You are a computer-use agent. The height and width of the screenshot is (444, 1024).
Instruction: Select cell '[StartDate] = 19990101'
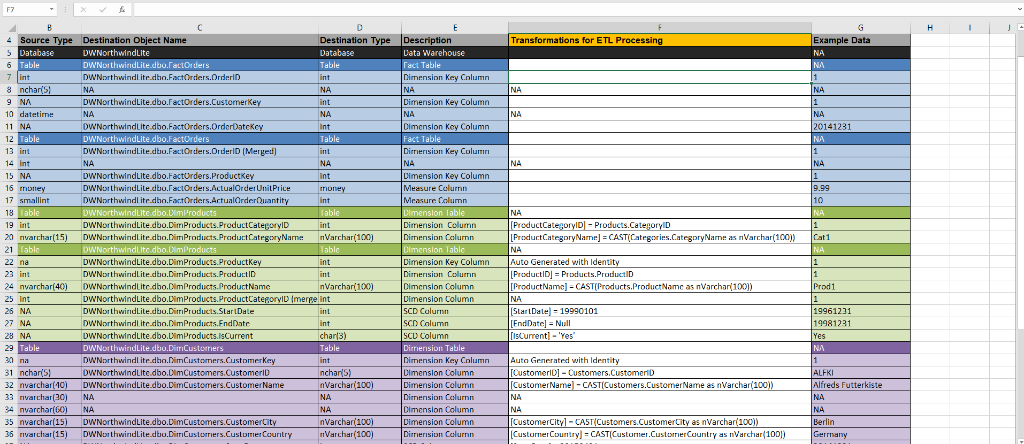(x=660, y=311)
